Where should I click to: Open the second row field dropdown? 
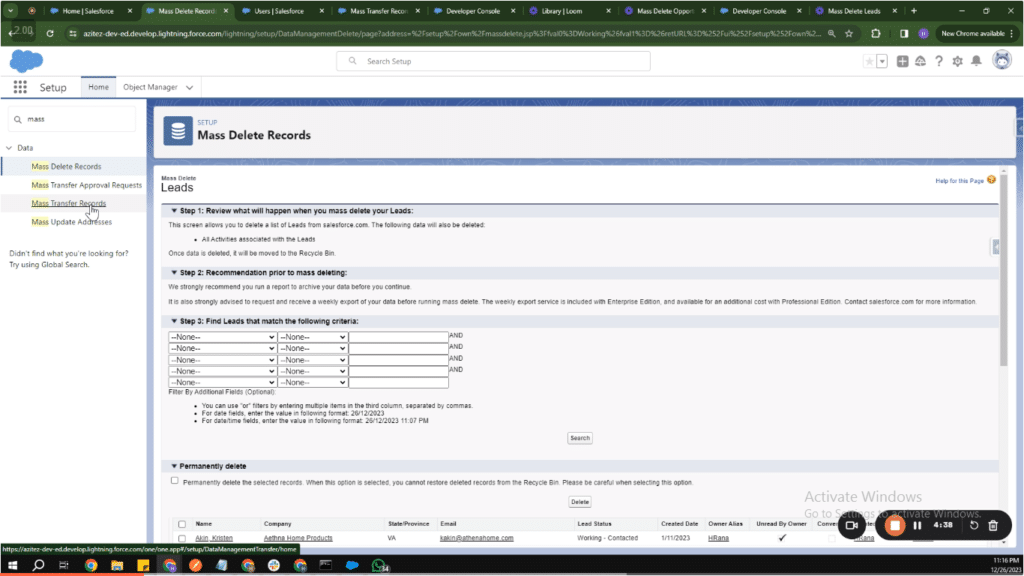click(222, 348)
